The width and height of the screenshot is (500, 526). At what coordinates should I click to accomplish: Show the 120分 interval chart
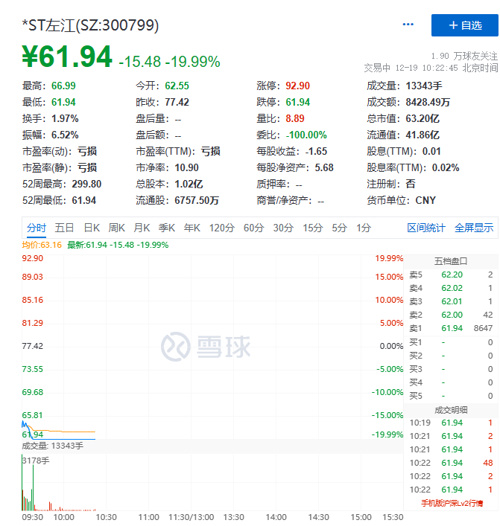(222, 228)
